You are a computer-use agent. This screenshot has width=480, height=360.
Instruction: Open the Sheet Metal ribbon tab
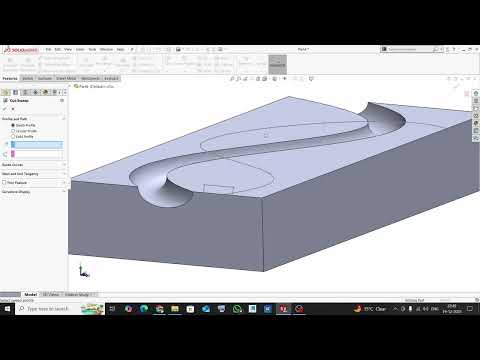(66, 78)
